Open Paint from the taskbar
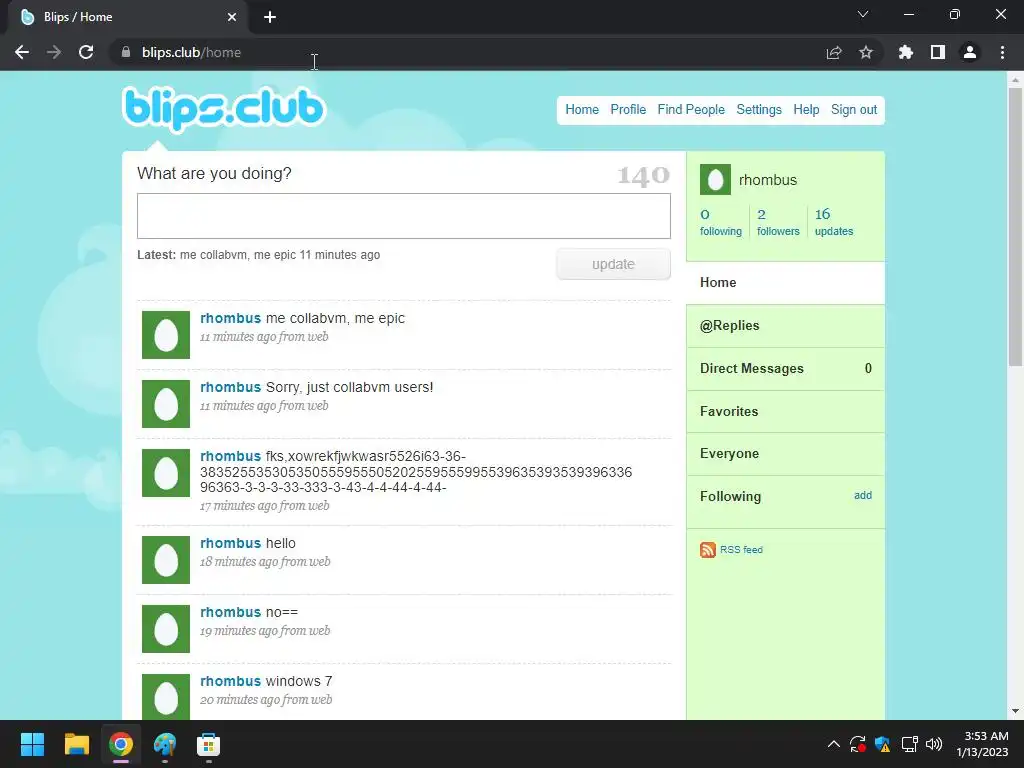Viewport: 1024px width, 768px height. [x=165, y=744]
